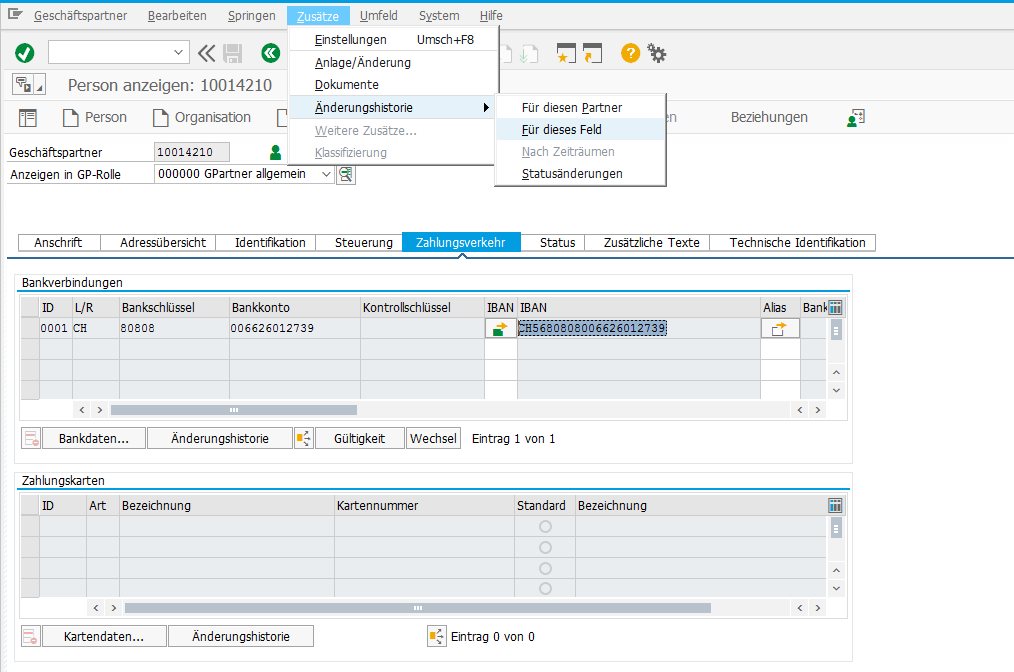The height and width of the screenshot is (672, 1014).
Task: Click the IBAN arrow icon in row 0001
Action: pos(500,328)
